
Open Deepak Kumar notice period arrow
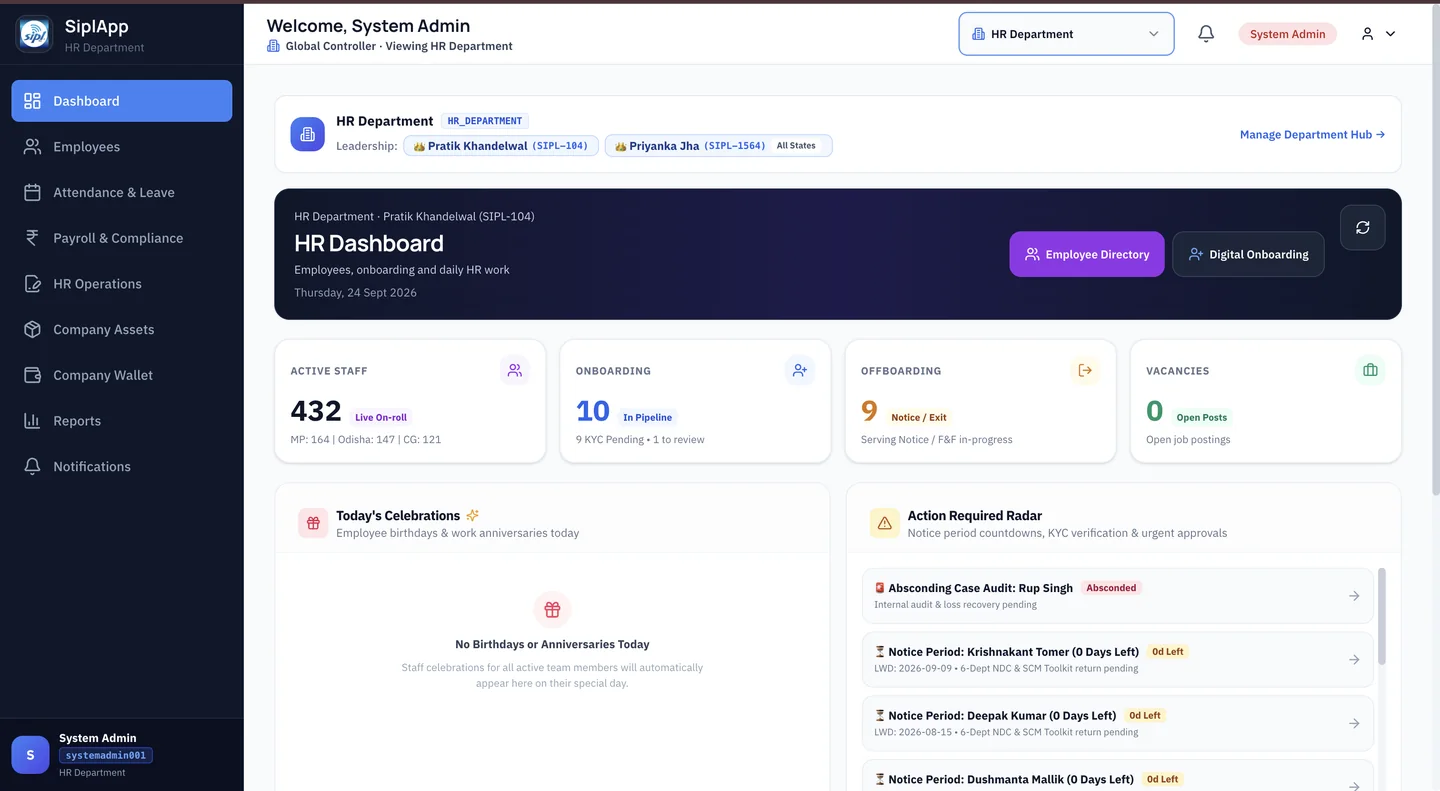tap(1354, 723)
